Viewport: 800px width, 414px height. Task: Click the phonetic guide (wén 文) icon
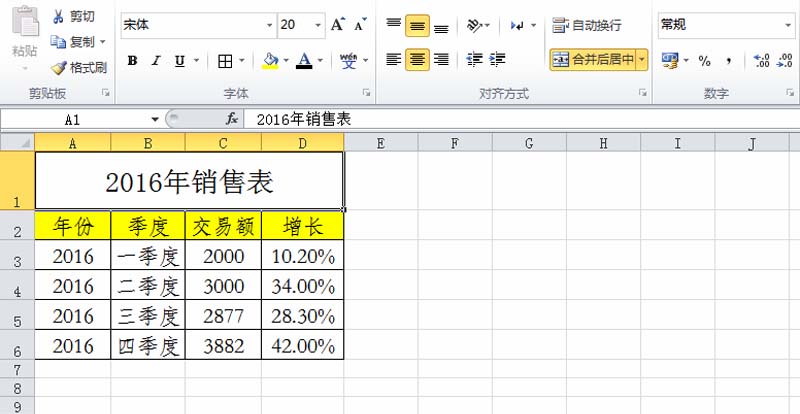click(349, 61)
